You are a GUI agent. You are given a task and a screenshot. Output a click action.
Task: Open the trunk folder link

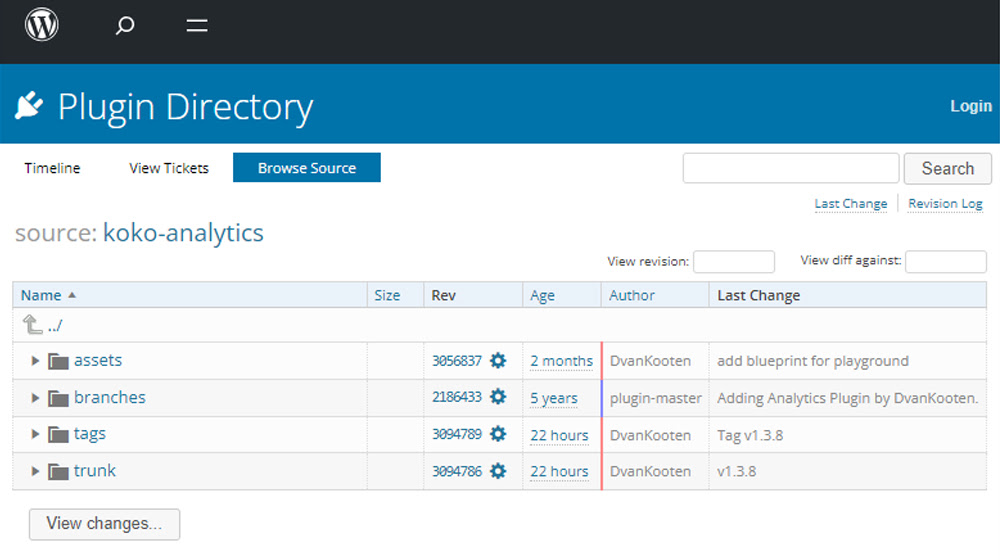coord(95,471)
